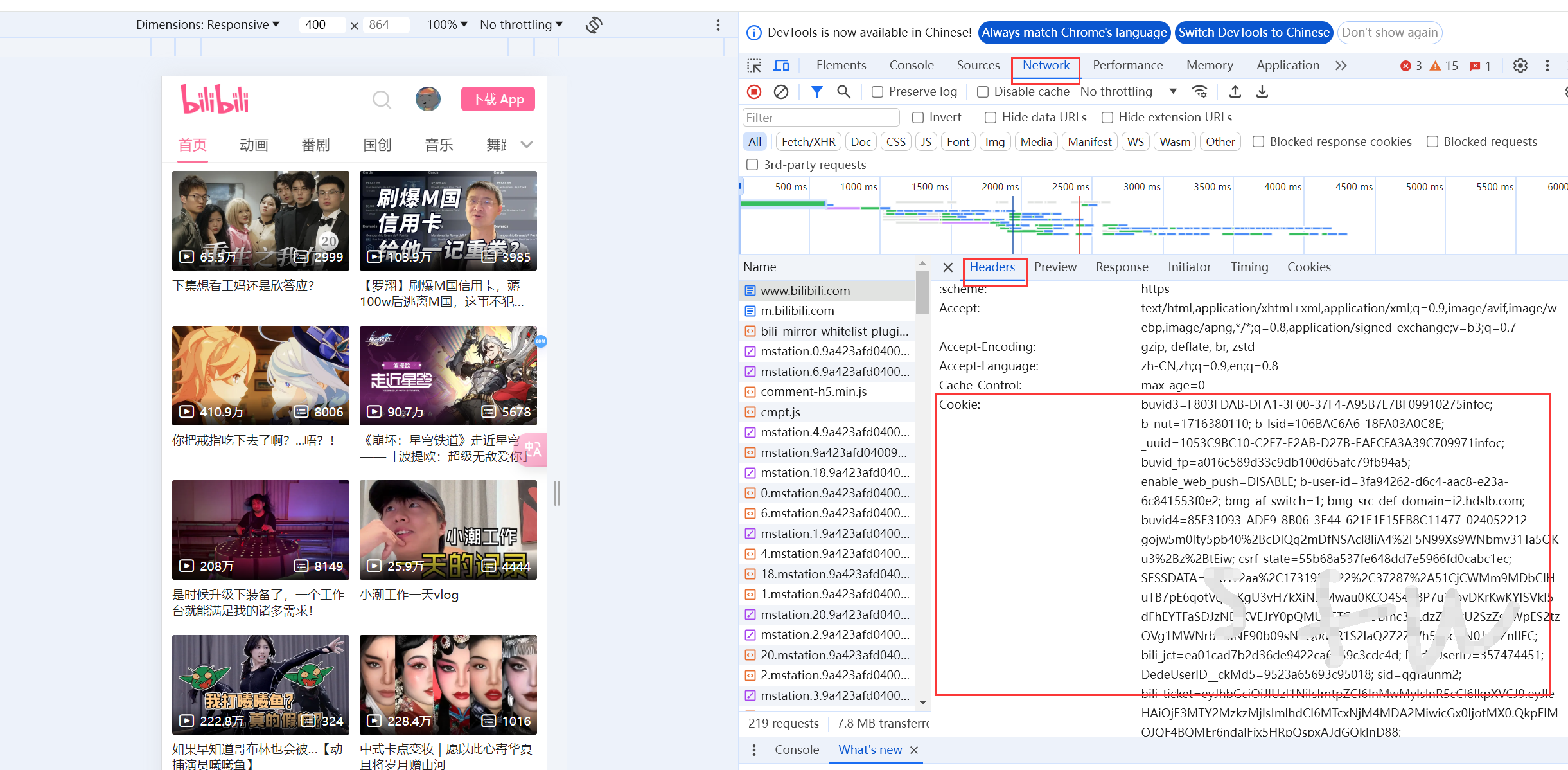Select the Fetch/XHR filter
The height and width of the screenshot is (770, 1568).
[x=809, y=141]
